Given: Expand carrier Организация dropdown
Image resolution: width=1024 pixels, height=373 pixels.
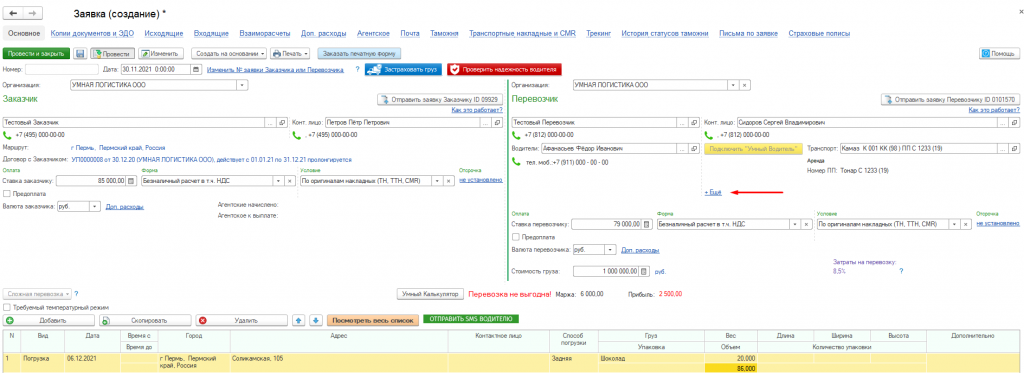Looking at the screenshot, I should coord(733,85).
